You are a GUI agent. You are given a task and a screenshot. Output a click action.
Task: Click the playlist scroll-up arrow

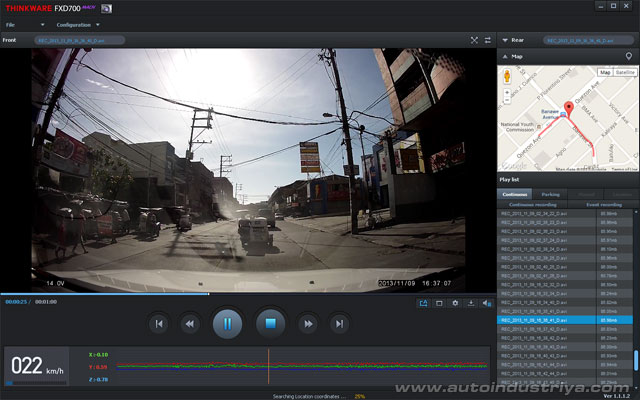(636, 212)
